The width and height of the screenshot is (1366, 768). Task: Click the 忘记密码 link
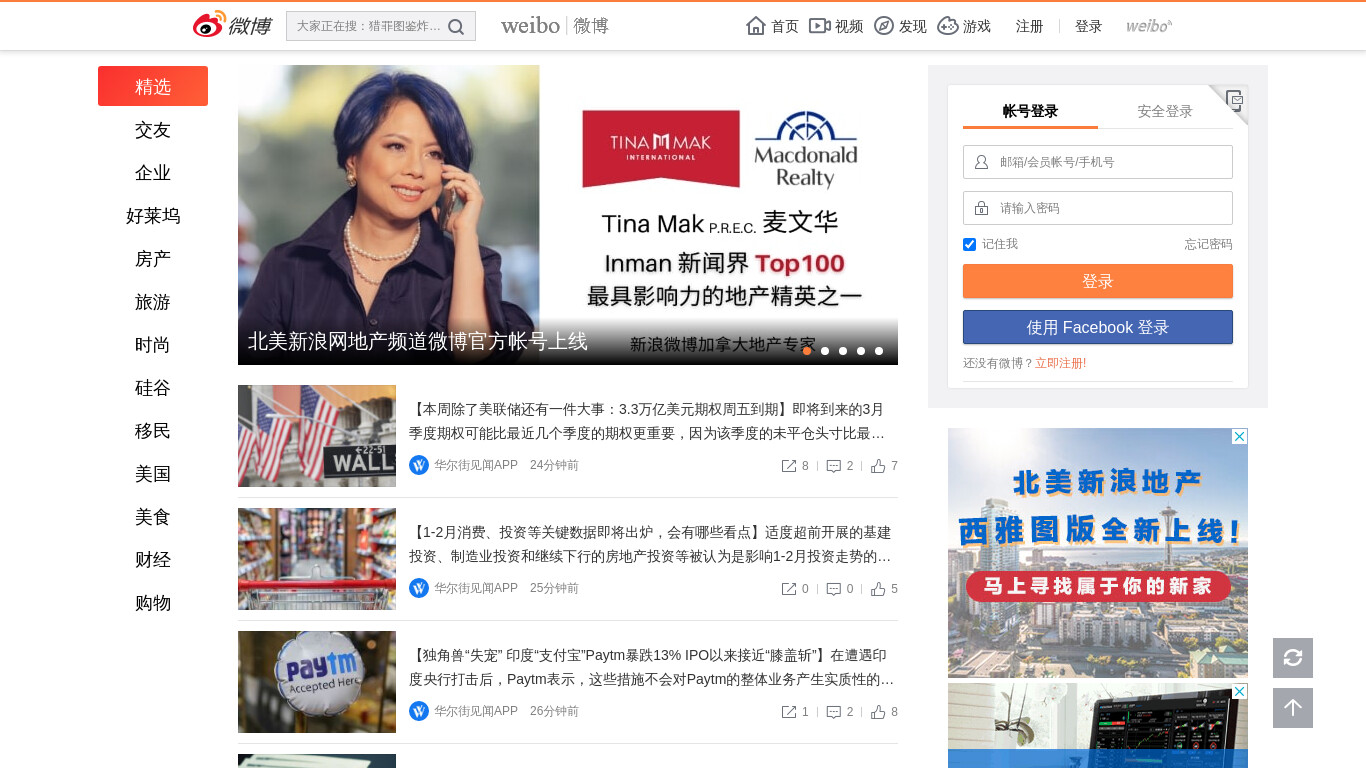click(1208, 244)
